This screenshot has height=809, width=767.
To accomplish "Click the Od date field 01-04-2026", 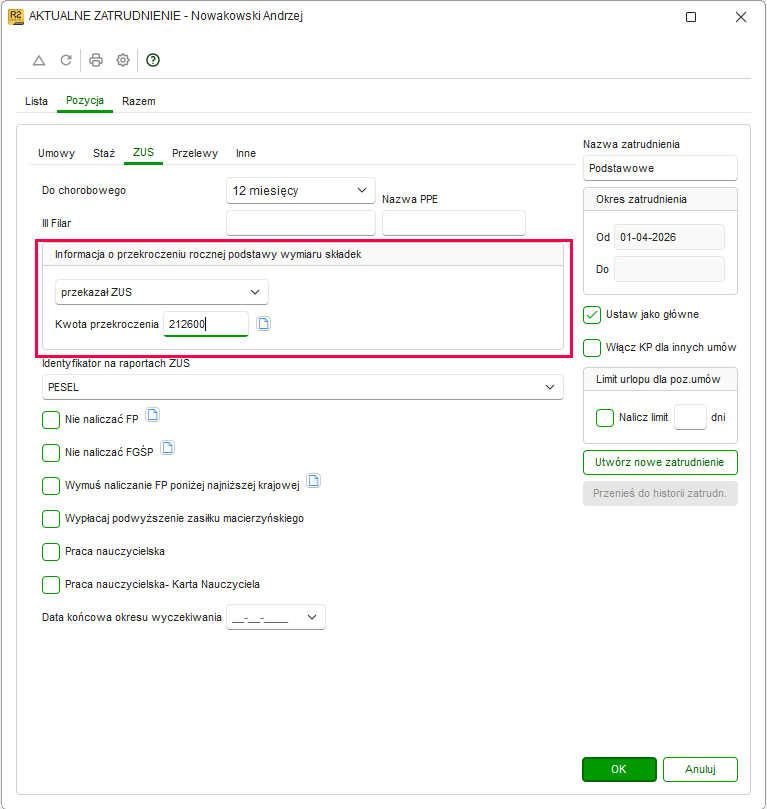I will click(x=670, y=237).
